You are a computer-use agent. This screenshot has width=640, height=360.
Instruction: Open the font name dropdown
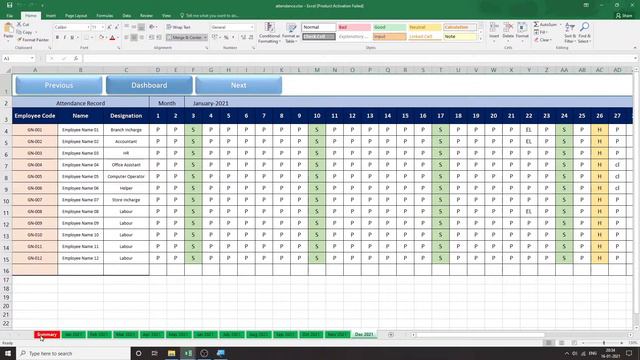[x=88, y=27]
